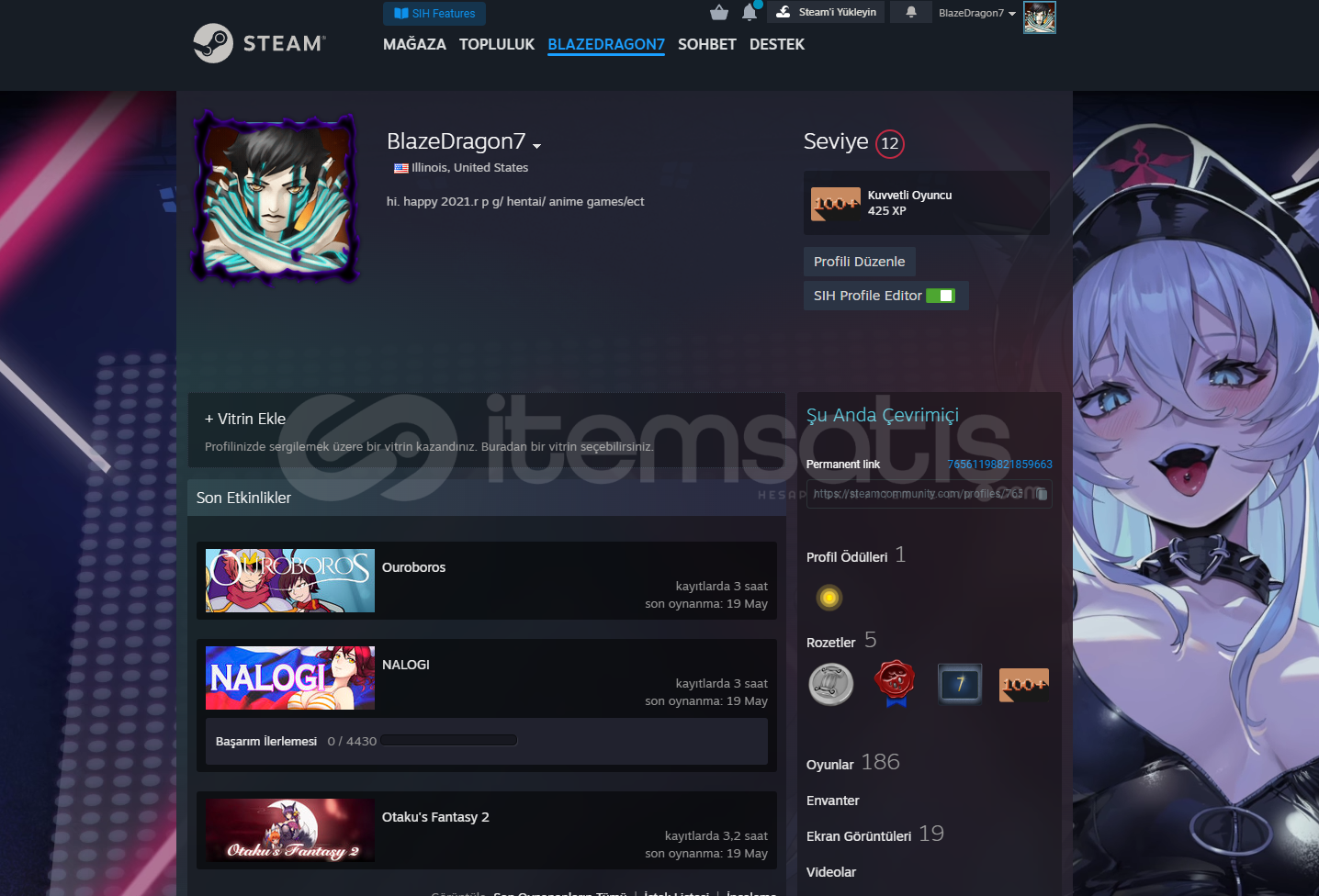Open the Rozetler badges link
The image size is (1319, 896).
point(831,643)
